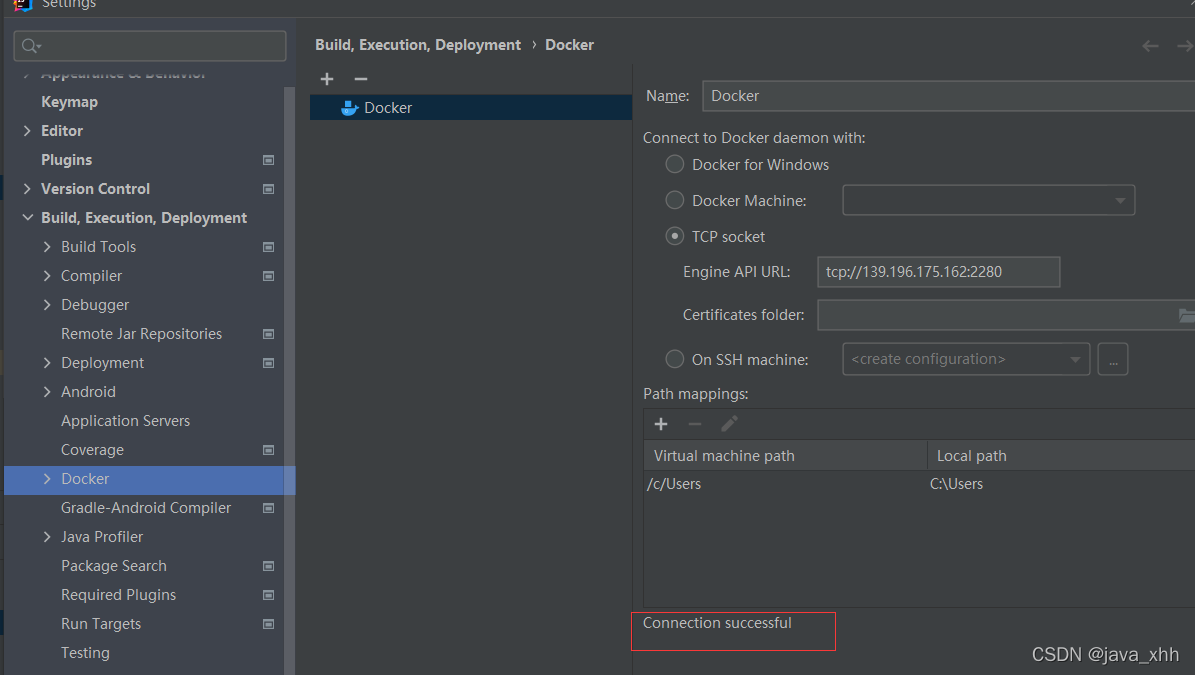The image size is (1195, 675).
Task: Expand the Android node
Action: tap(47, 392)
